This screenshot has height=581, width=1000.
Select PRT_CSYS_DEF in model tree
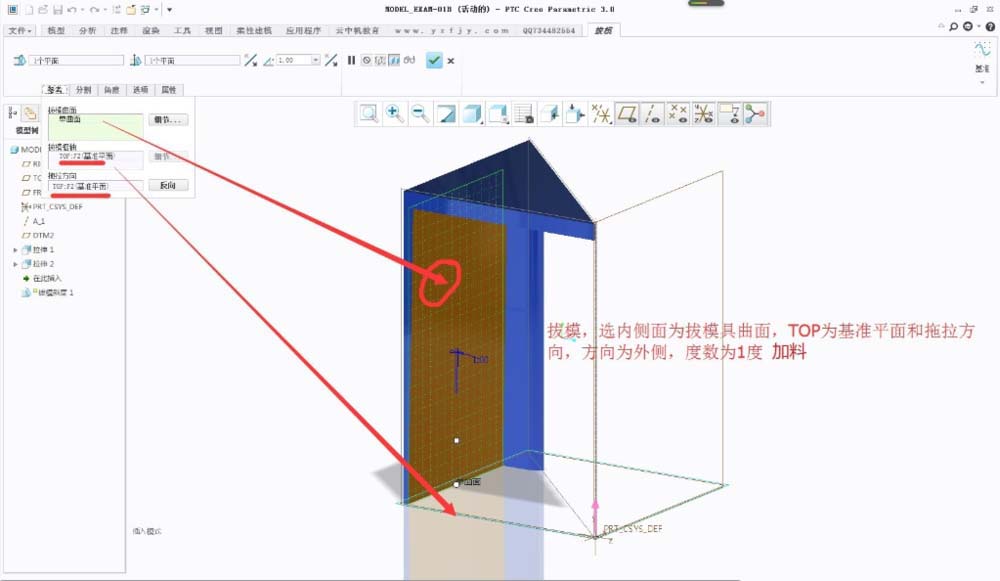click(x=52, y=207)
